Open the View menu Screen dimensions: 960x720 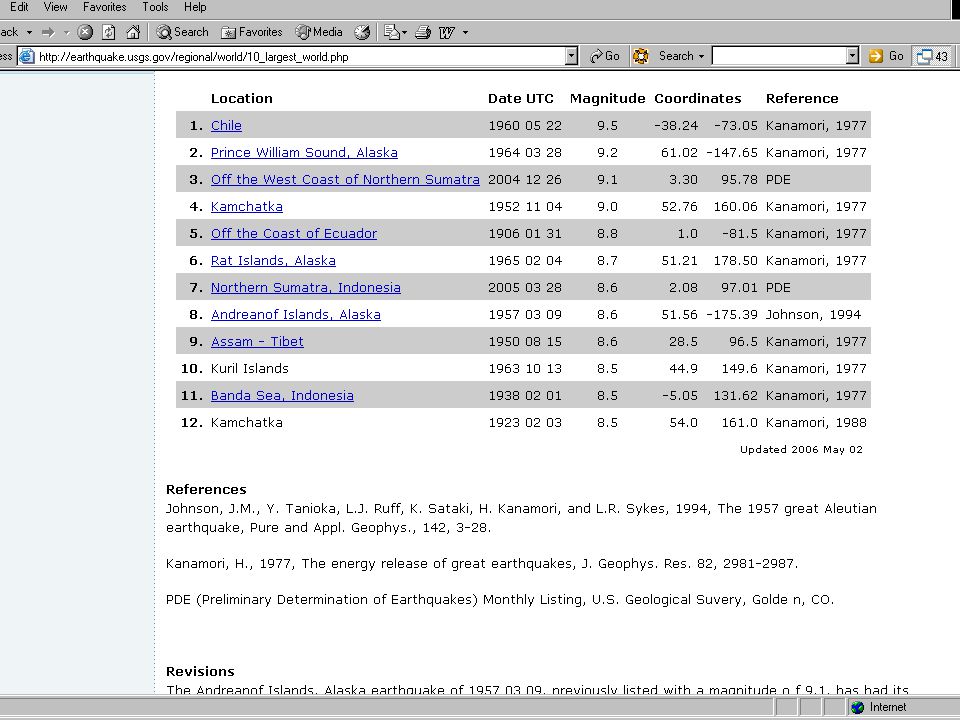[55, 7]
